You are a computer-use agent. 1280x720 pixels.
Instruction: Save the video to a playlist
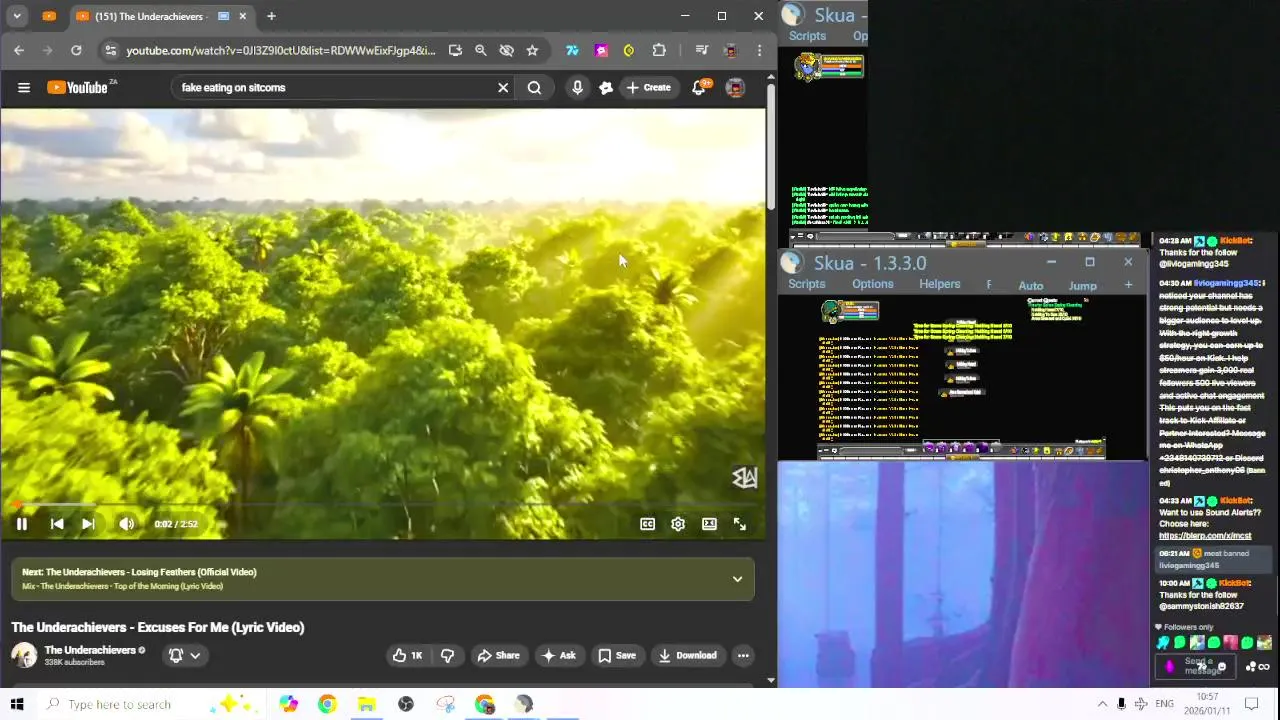click(x=617, y=656)
